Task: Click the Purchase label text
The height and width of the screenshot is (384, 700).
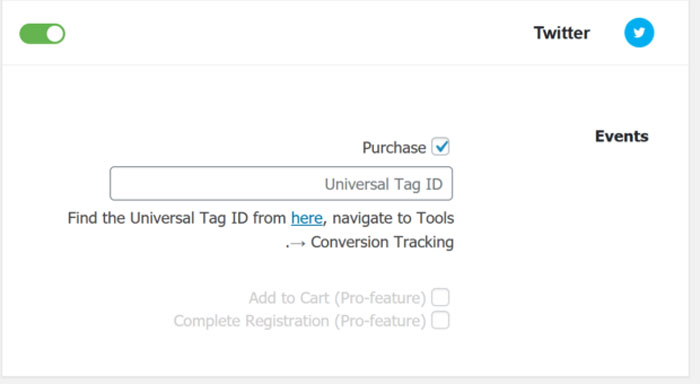Action: pos(394,147)
